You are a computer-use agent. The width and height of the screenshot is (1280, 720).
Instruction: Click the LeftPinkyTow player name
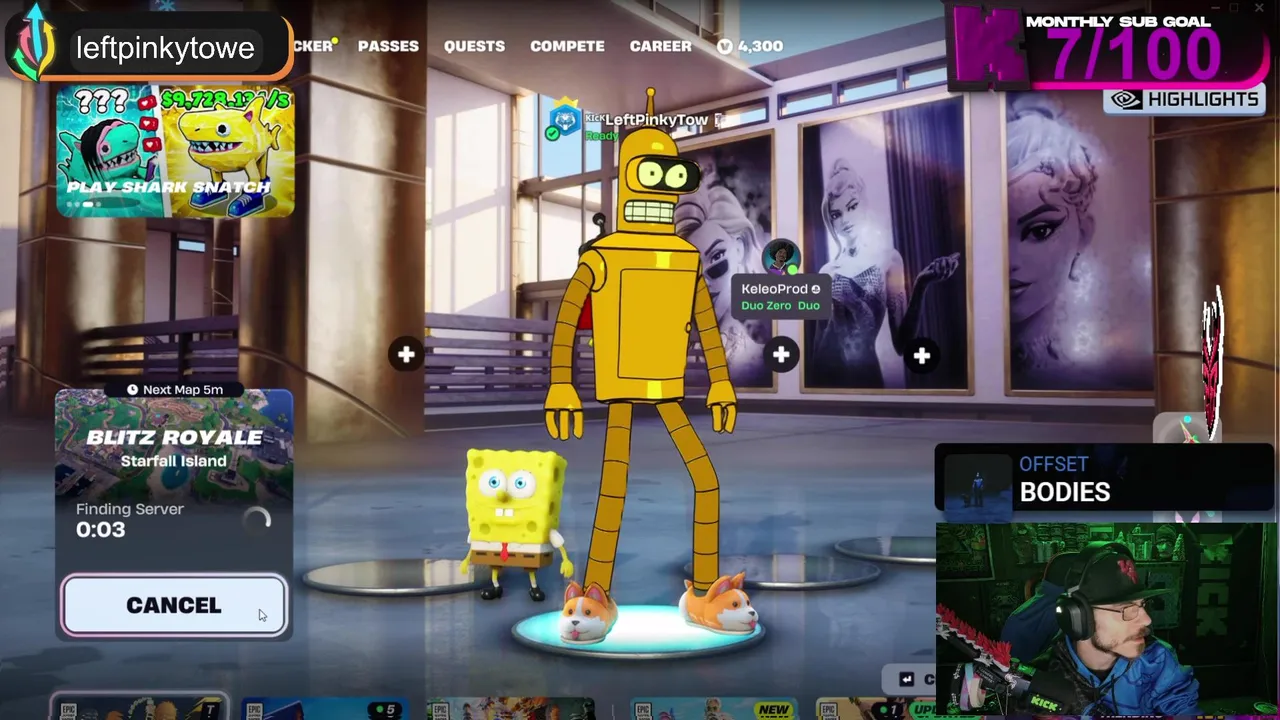click(x=656, y=120)
